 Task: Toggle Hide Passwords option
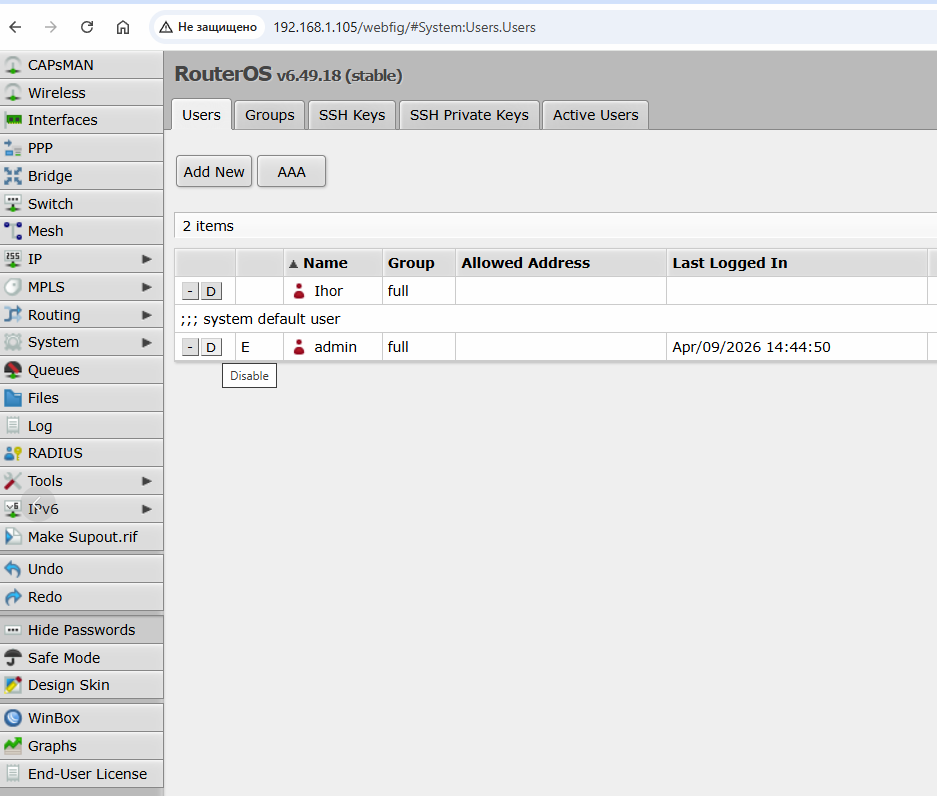pos(81,630)
